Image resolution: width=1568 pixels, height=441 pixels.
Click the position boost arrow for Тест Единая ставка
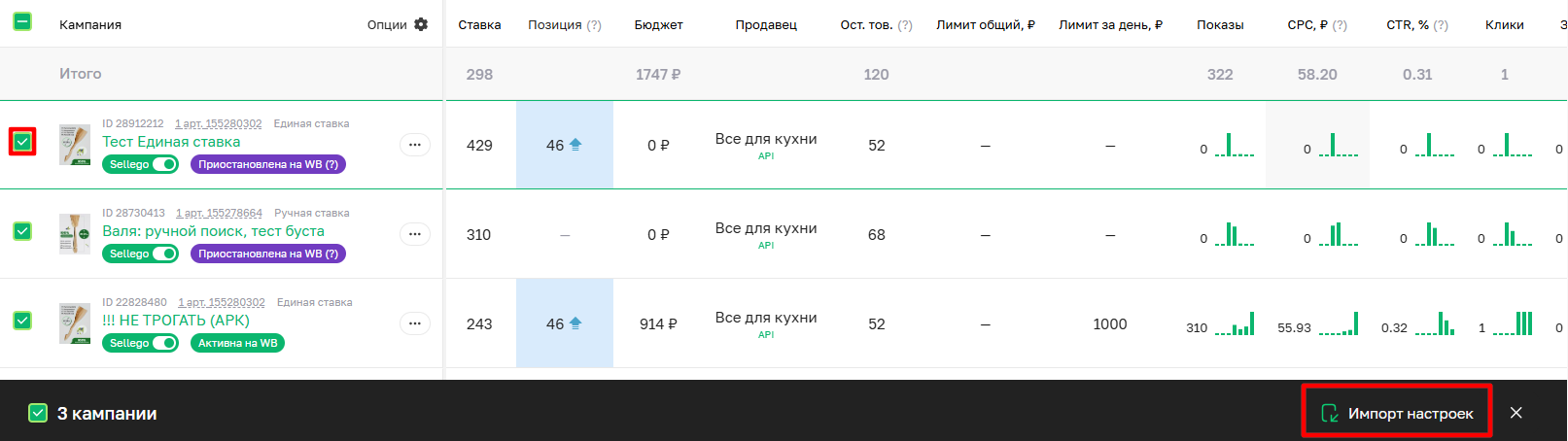pyautogui.click(x=575, y=145)
